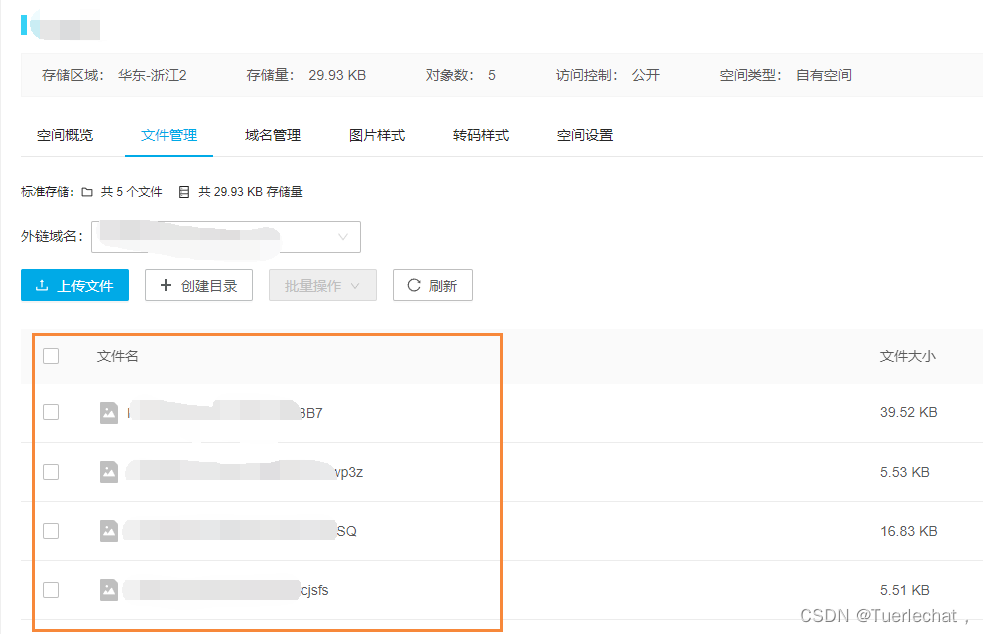Toggle the select-all checkbox in the 文件名 header
The width and height of the screenshot is (983, 634).
tap(51, 356)
